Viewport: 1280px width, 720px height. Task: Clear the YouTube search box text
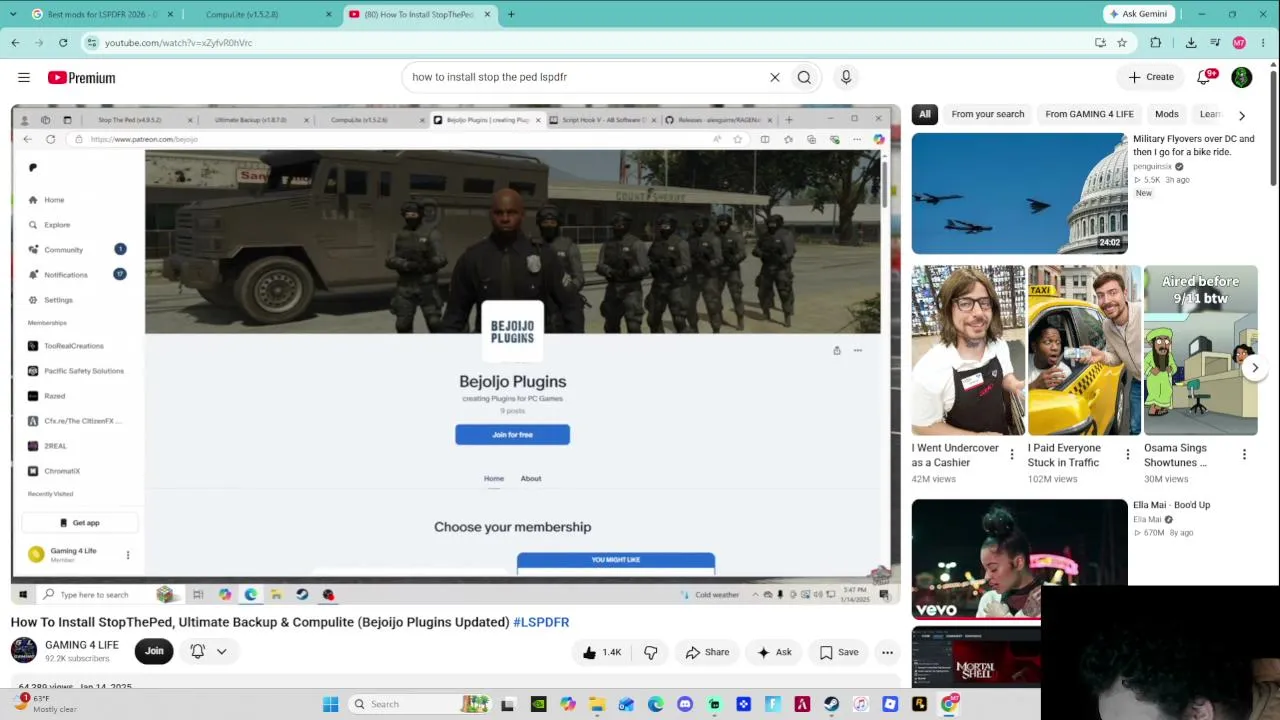[x=774, y=77]
